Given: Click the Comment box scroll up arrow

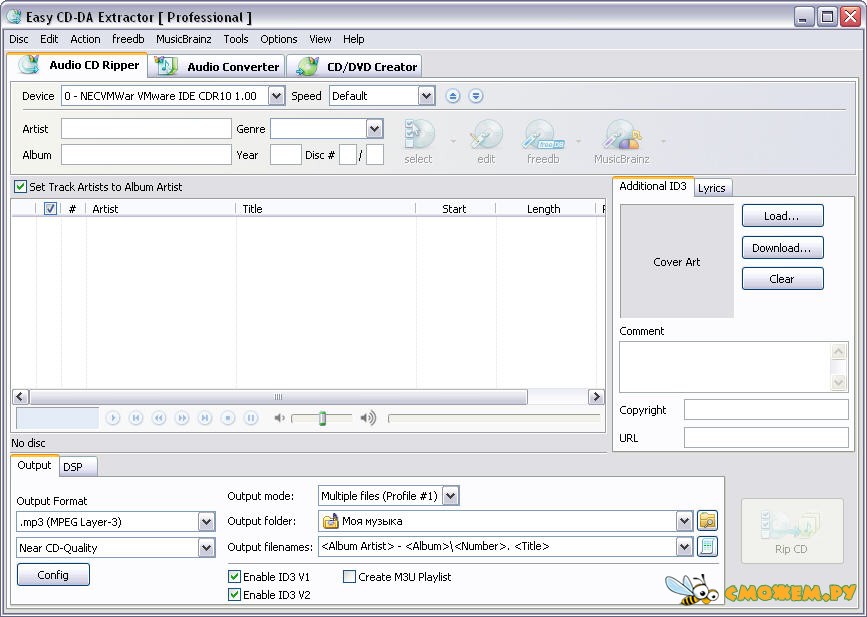Looking at the screenshot, I should tap(839, 352).
